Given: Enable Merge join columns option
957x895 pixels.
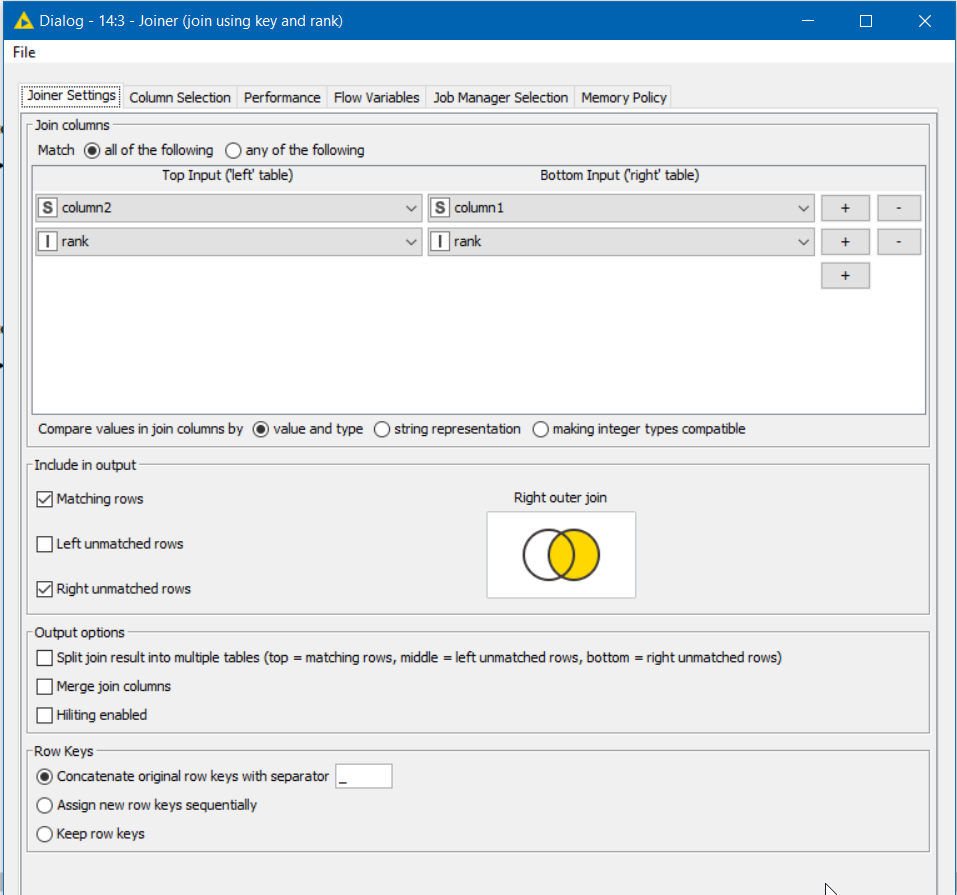Looking at the screenshot, I should click(x=45, y=687).
